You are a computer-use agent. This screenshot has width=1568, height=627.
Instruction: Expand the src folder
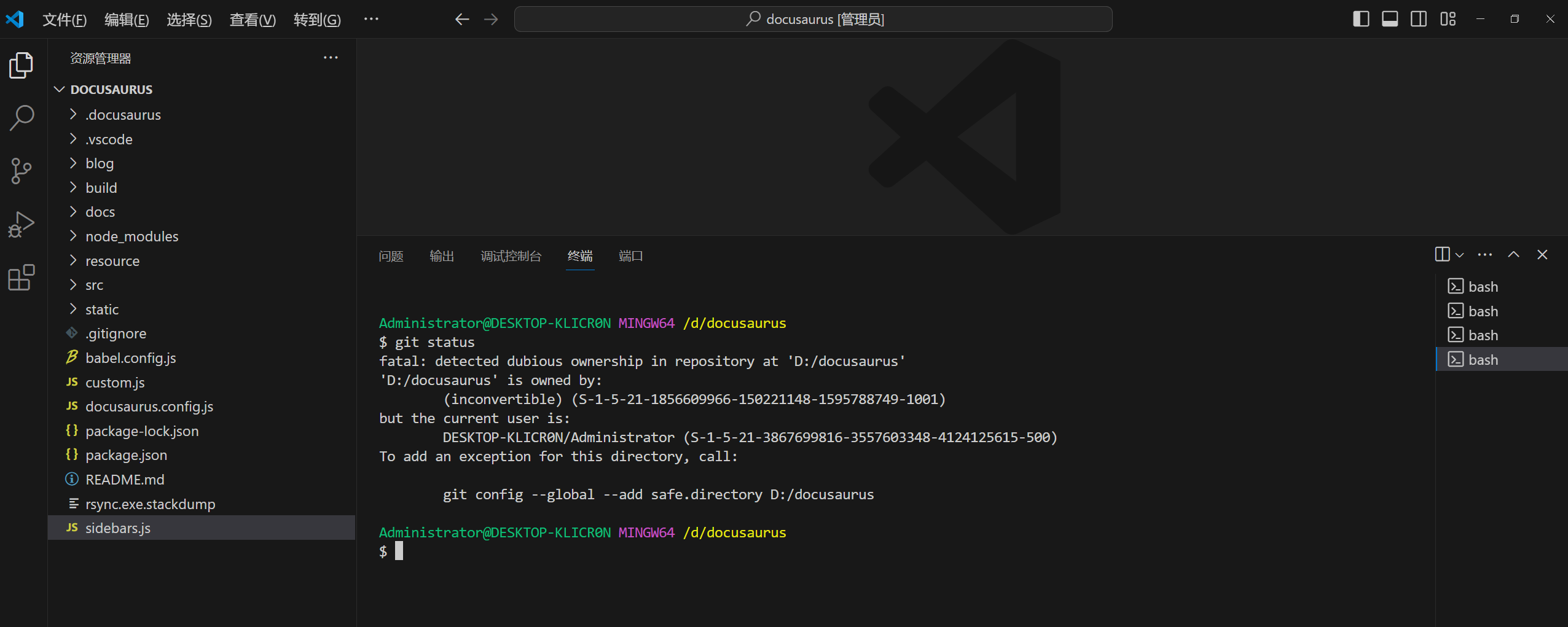click(x=202, y=285)
